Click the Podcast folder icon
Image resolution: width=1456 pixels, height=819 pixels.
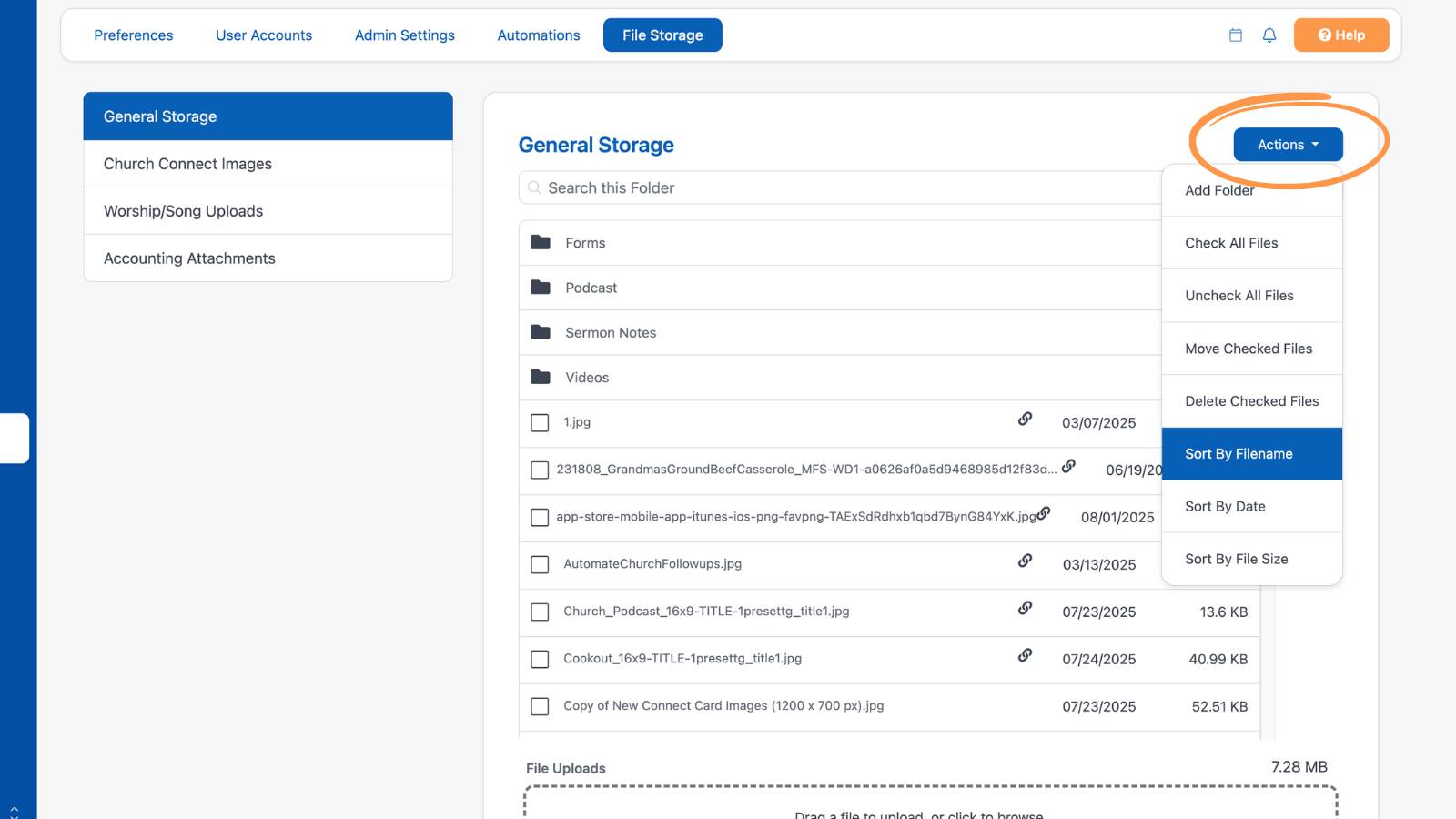pyautogui.click(x=541, y=287)
